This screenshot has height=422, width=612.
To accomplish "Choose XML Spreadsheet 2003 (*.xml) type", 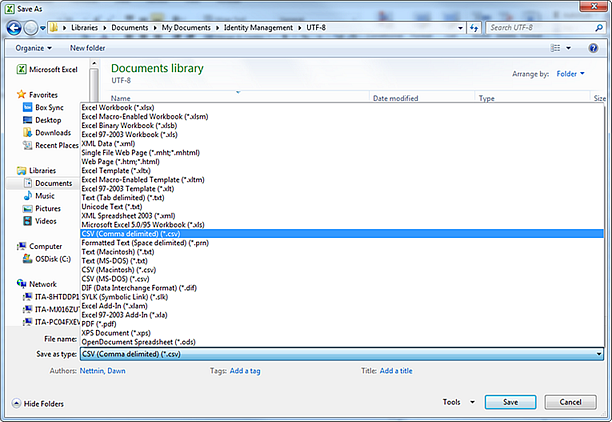I will [x=342, y=215].
